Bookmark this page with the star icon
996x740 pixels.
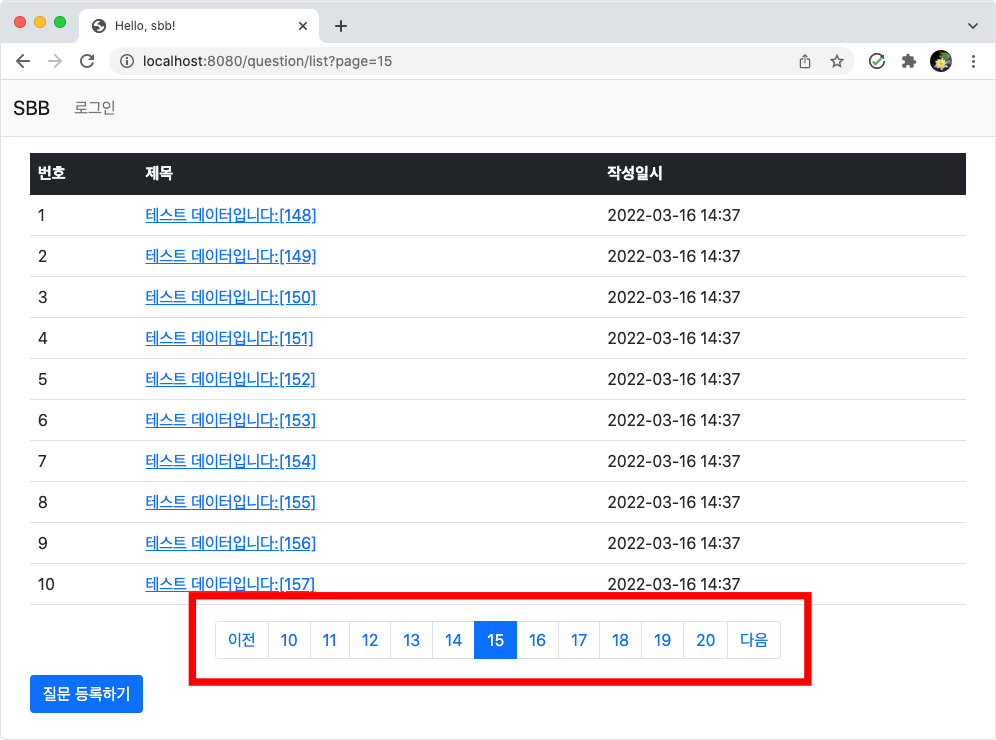837,61
